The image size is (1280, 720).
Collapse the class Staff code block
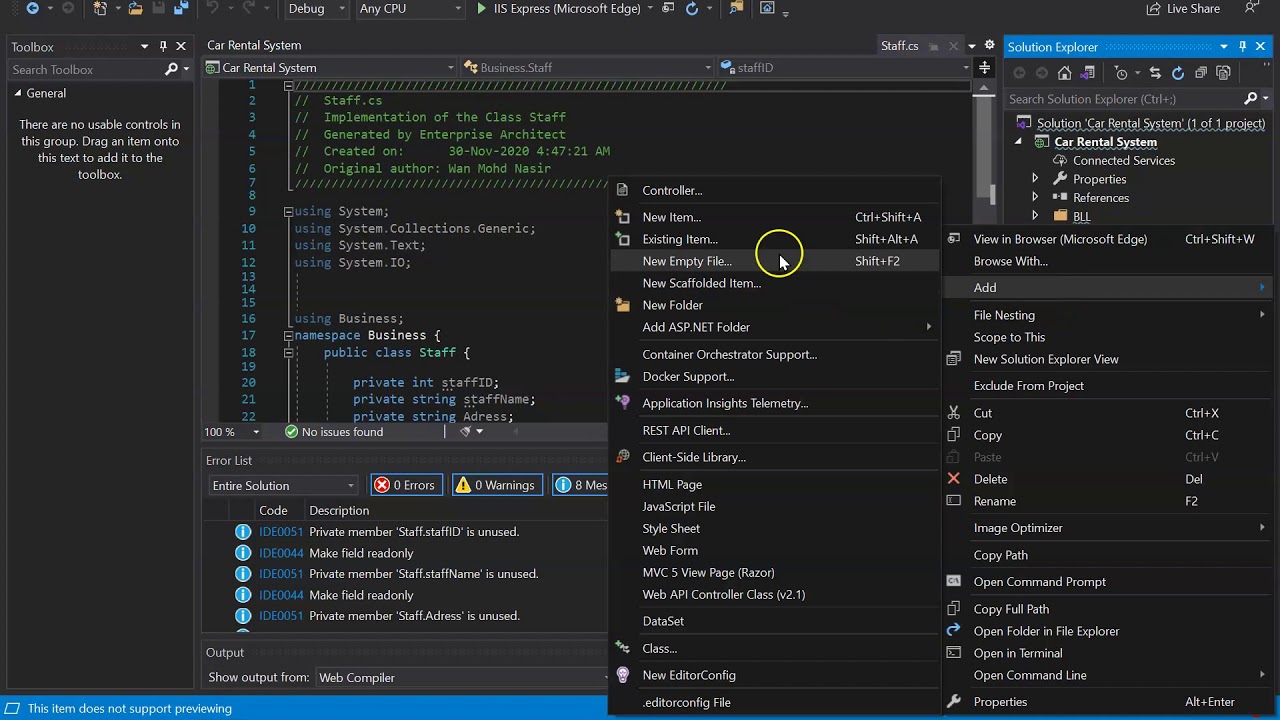(x=288, y=352)
